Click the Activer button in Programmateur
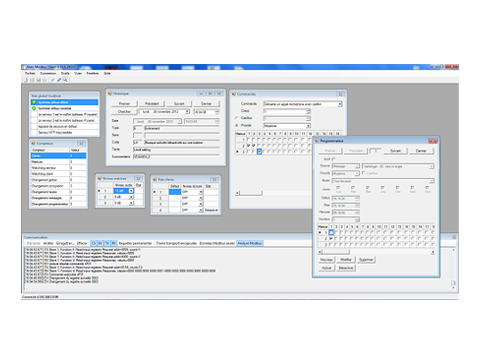480x360 pixels. [326, 268]
